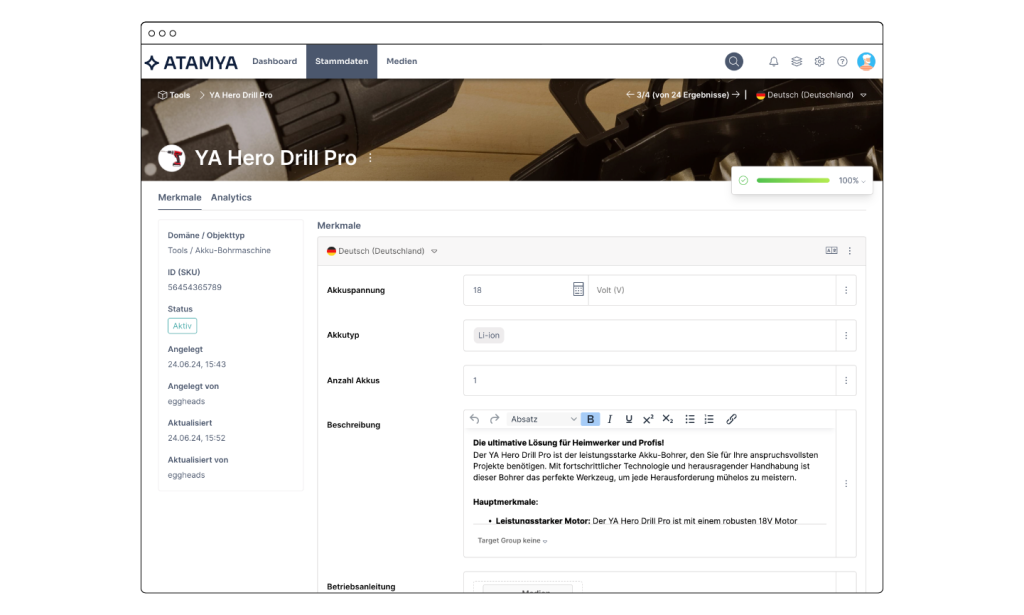The height and width of the screenshot is (615, 1024).
Task: Go to next result with right arrow
Action: pos(736,95)
